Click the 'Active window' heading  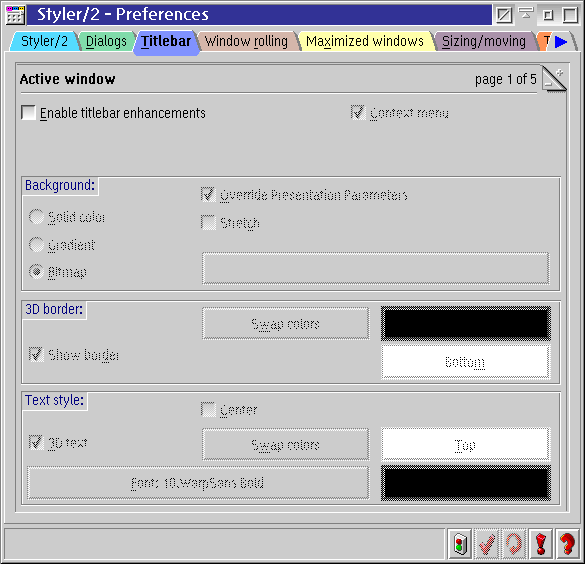(68, 79)
